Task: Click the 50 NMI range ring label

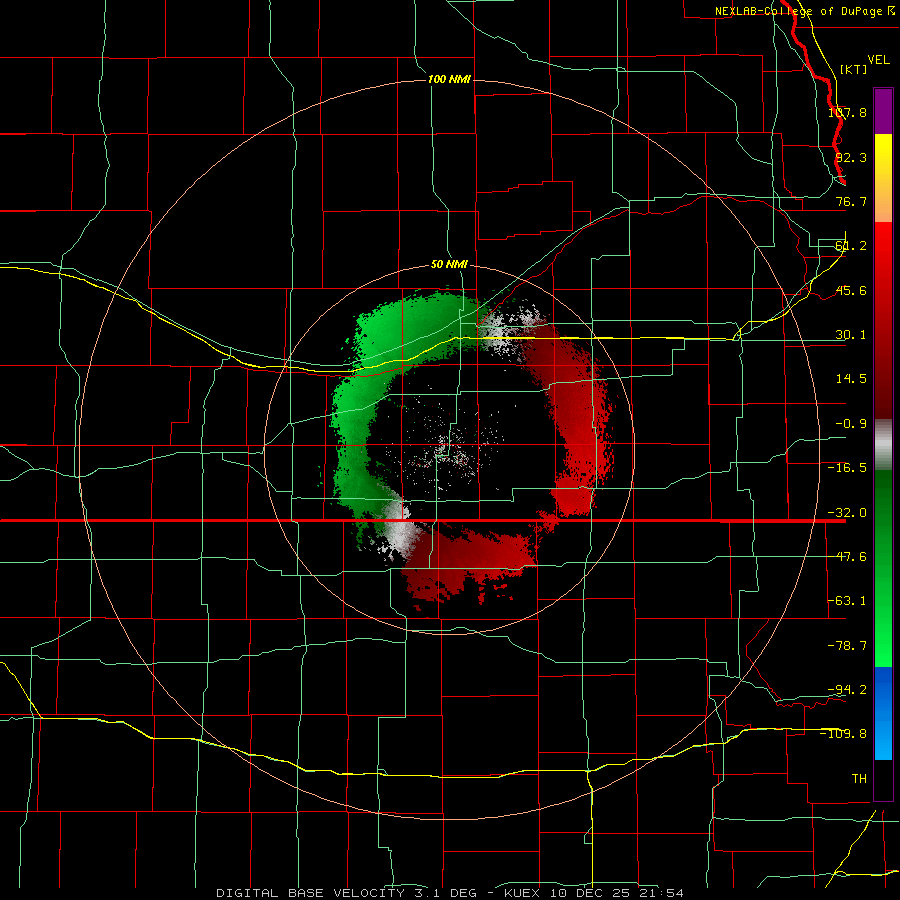Action: 449,264
